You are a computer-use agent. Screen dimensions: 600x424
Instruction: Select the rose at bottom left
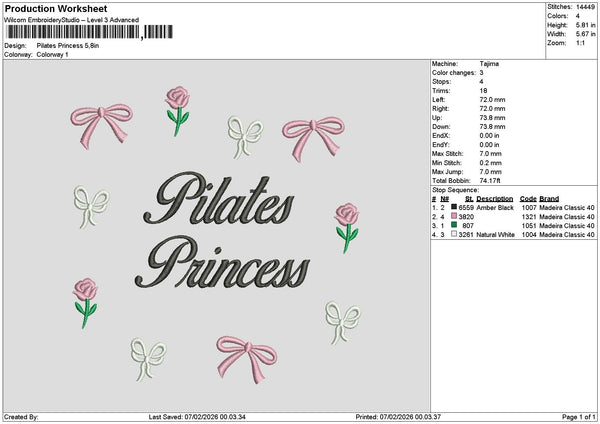86,302
